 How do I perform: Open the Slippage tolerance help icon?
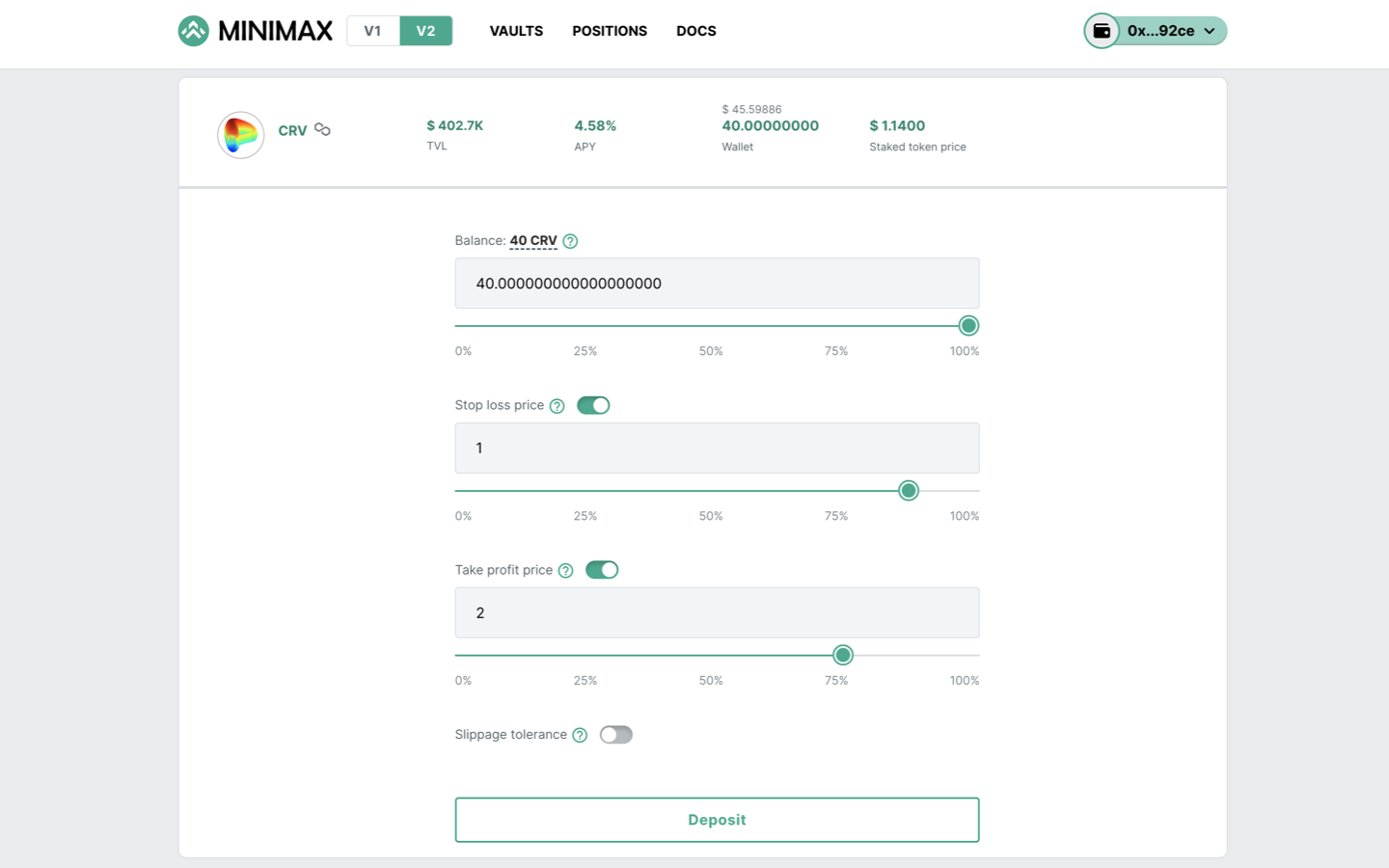click(x=580, y=735)
